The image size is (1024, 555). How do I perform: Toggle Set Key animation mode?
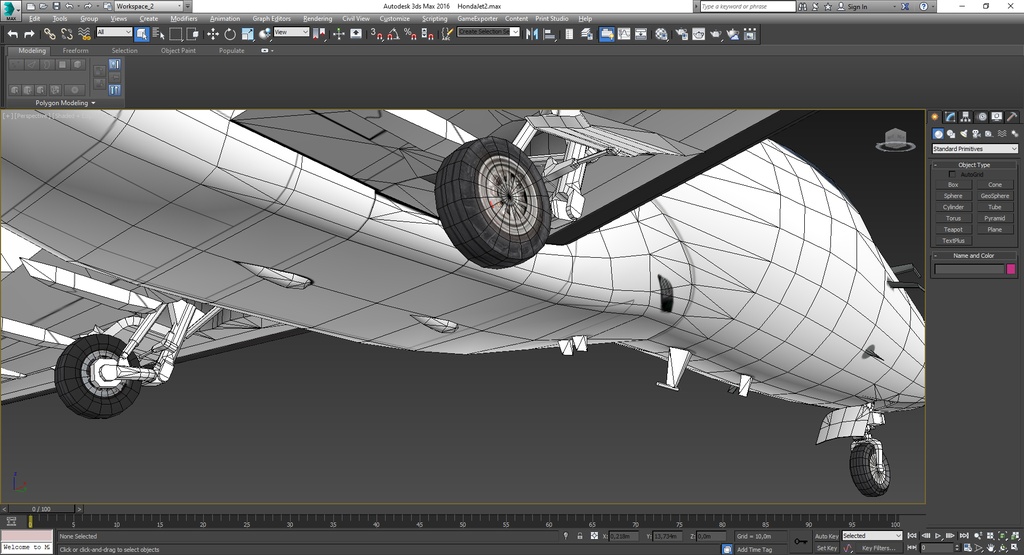[826, 548]
